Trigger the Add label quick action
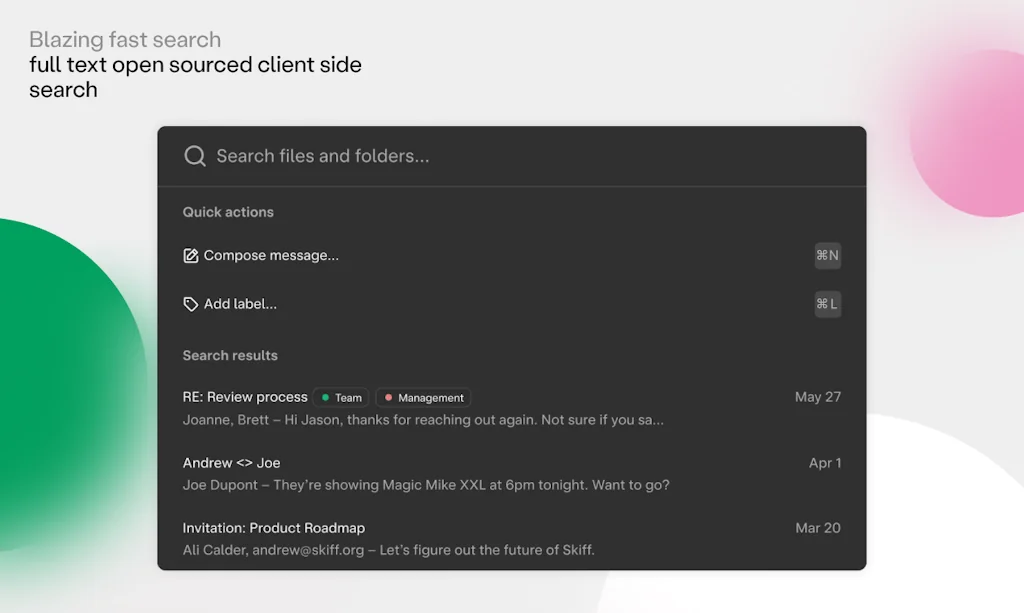 [240, 304]
